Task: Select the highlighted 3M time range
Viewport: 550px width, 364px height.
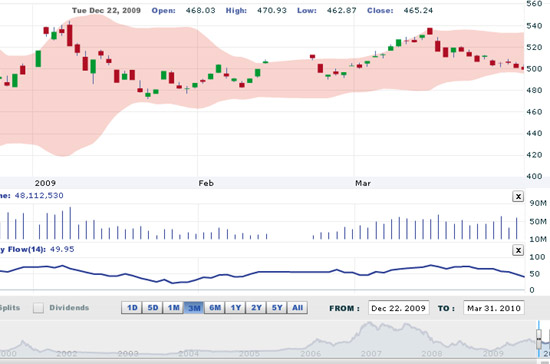Action: [x=194, y=308]
